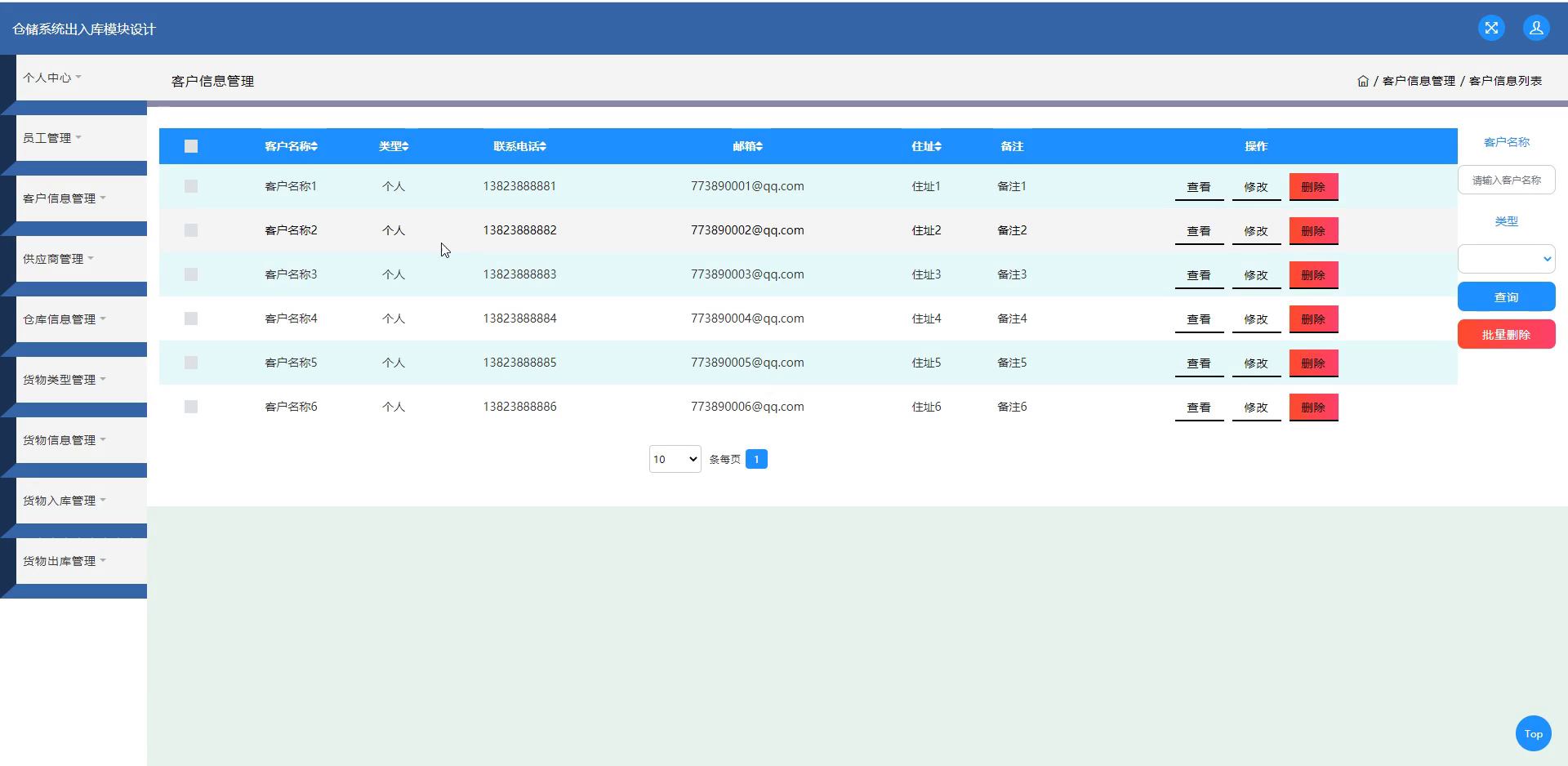View details of 客户名称5
Screen dimensions: 1568x766
1199,363
